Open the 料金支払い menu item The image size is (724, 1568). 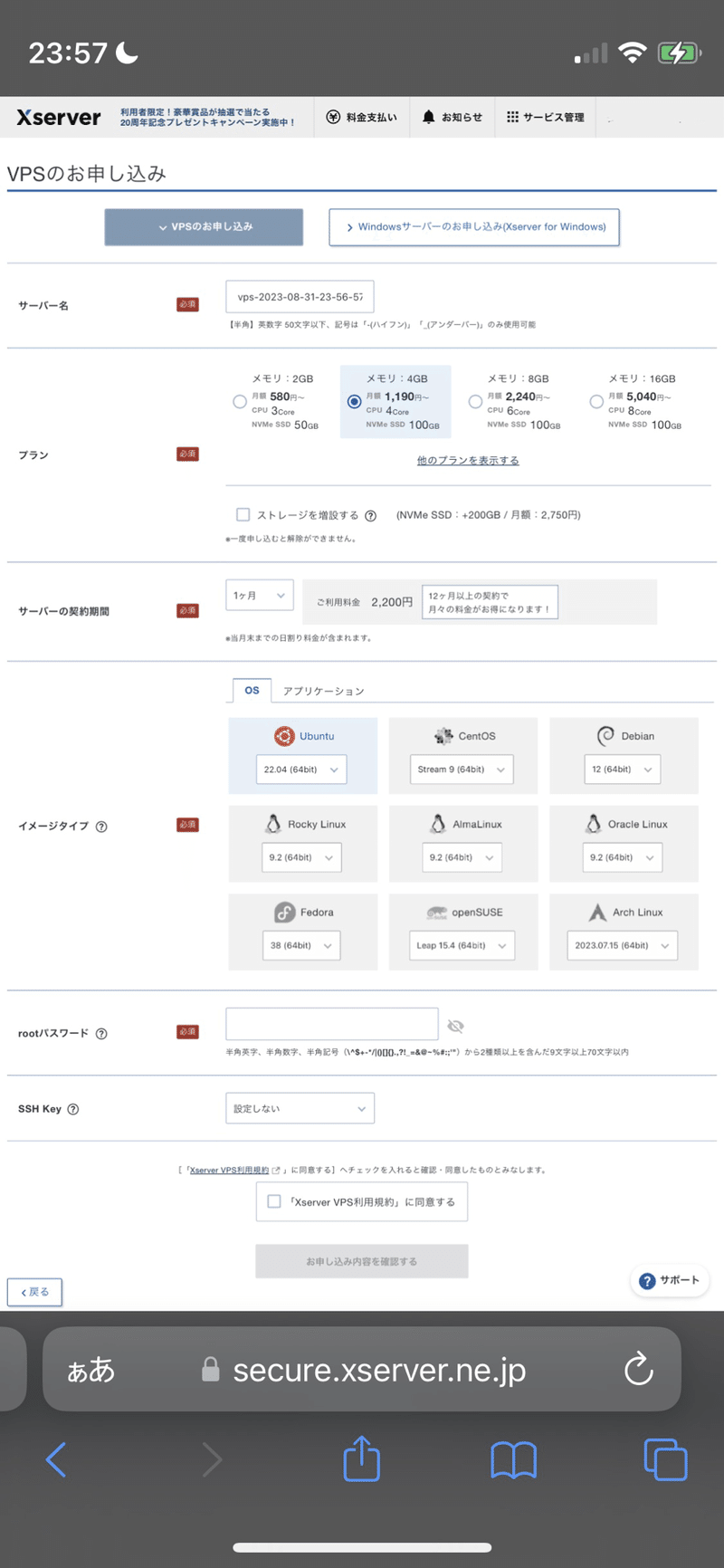[x=360, y=117]
